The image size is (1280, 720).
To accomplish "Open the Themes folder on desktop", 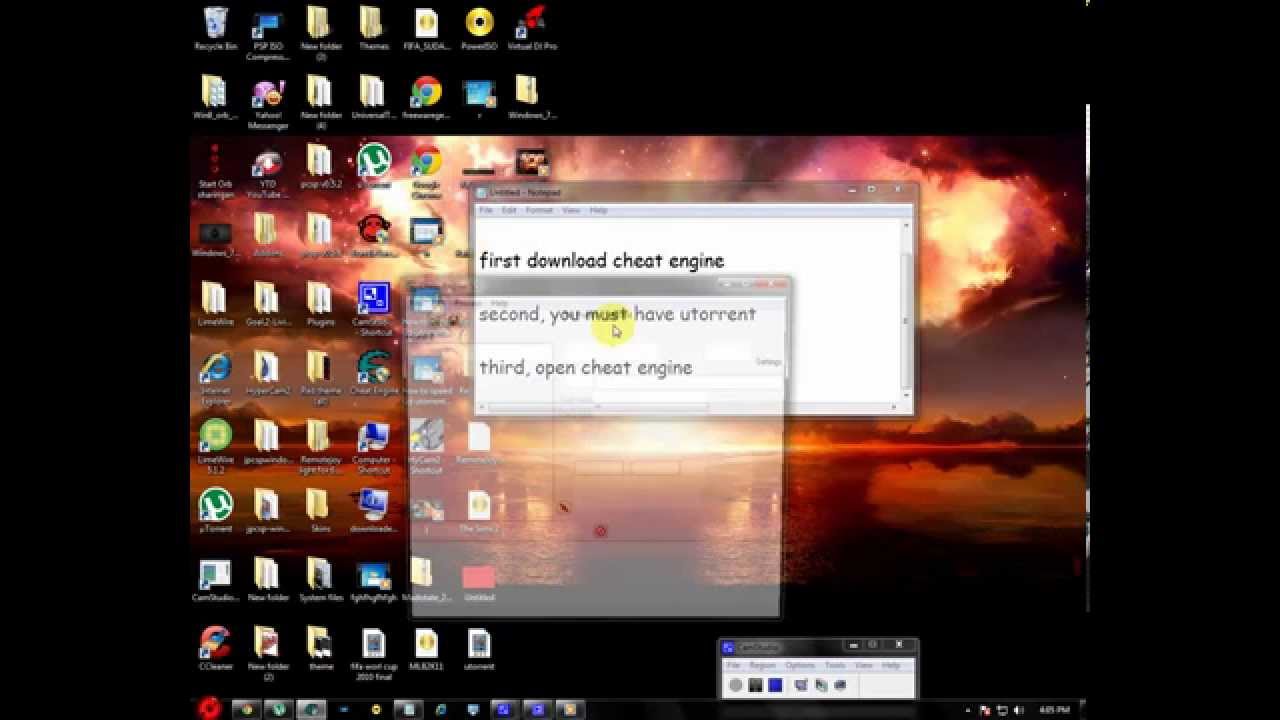I will 373,28.
